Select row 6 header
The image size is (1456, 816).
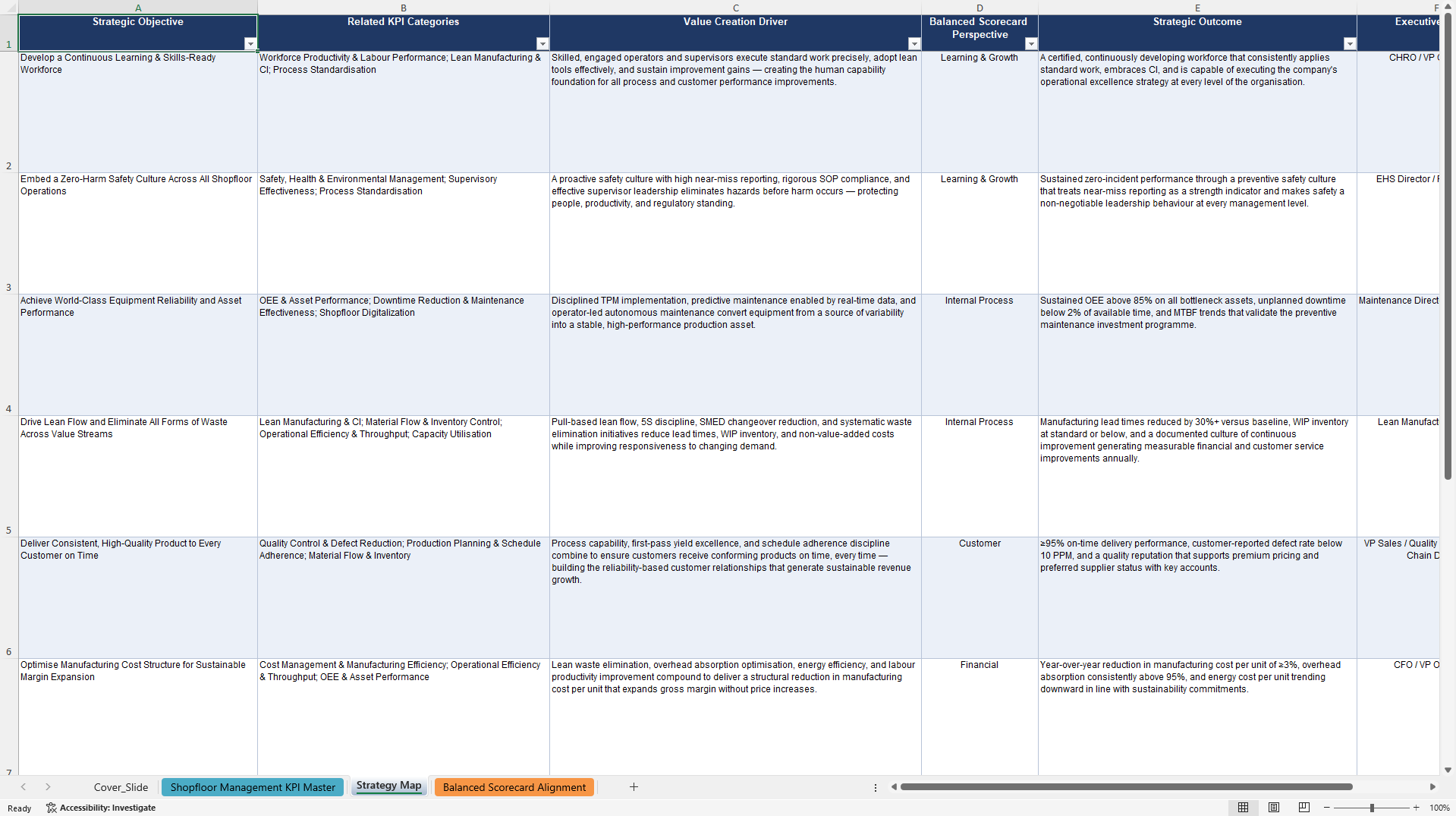point(9,597)
